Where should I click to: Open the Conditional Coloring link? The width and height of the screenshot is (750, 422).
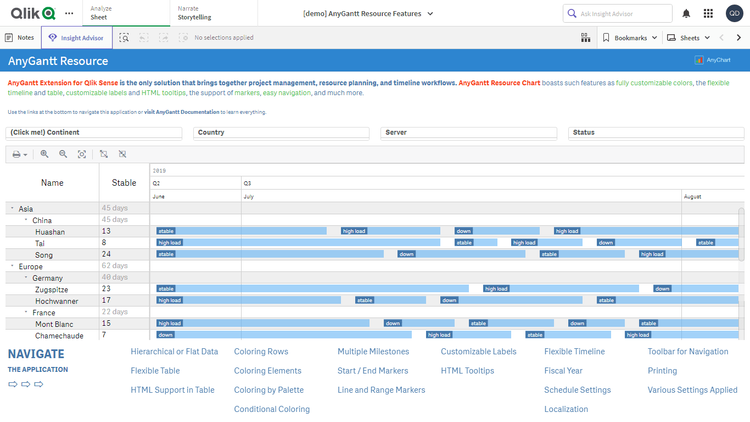coord(271,409)
